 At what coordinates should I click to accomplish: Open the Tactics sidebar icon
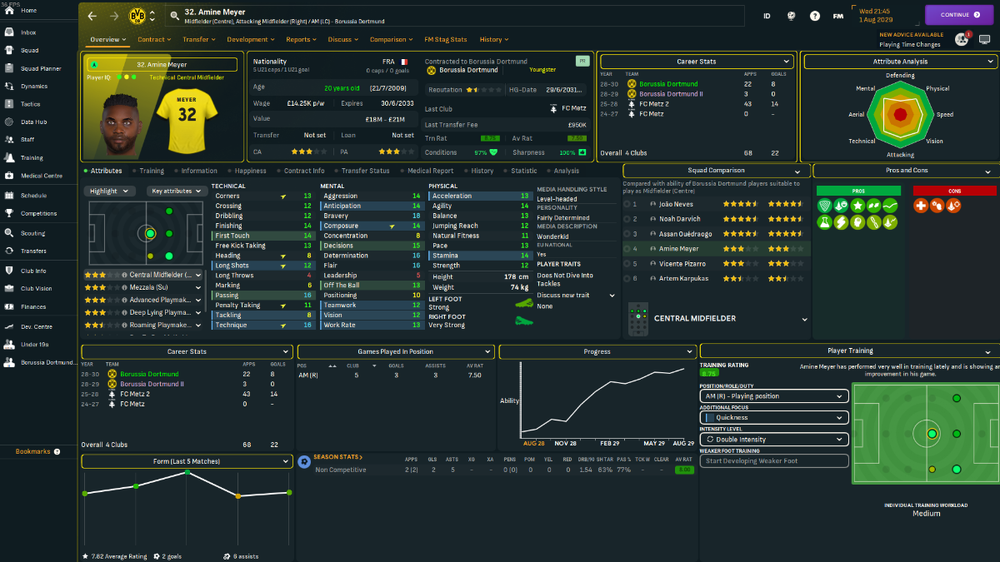[9, 104]
